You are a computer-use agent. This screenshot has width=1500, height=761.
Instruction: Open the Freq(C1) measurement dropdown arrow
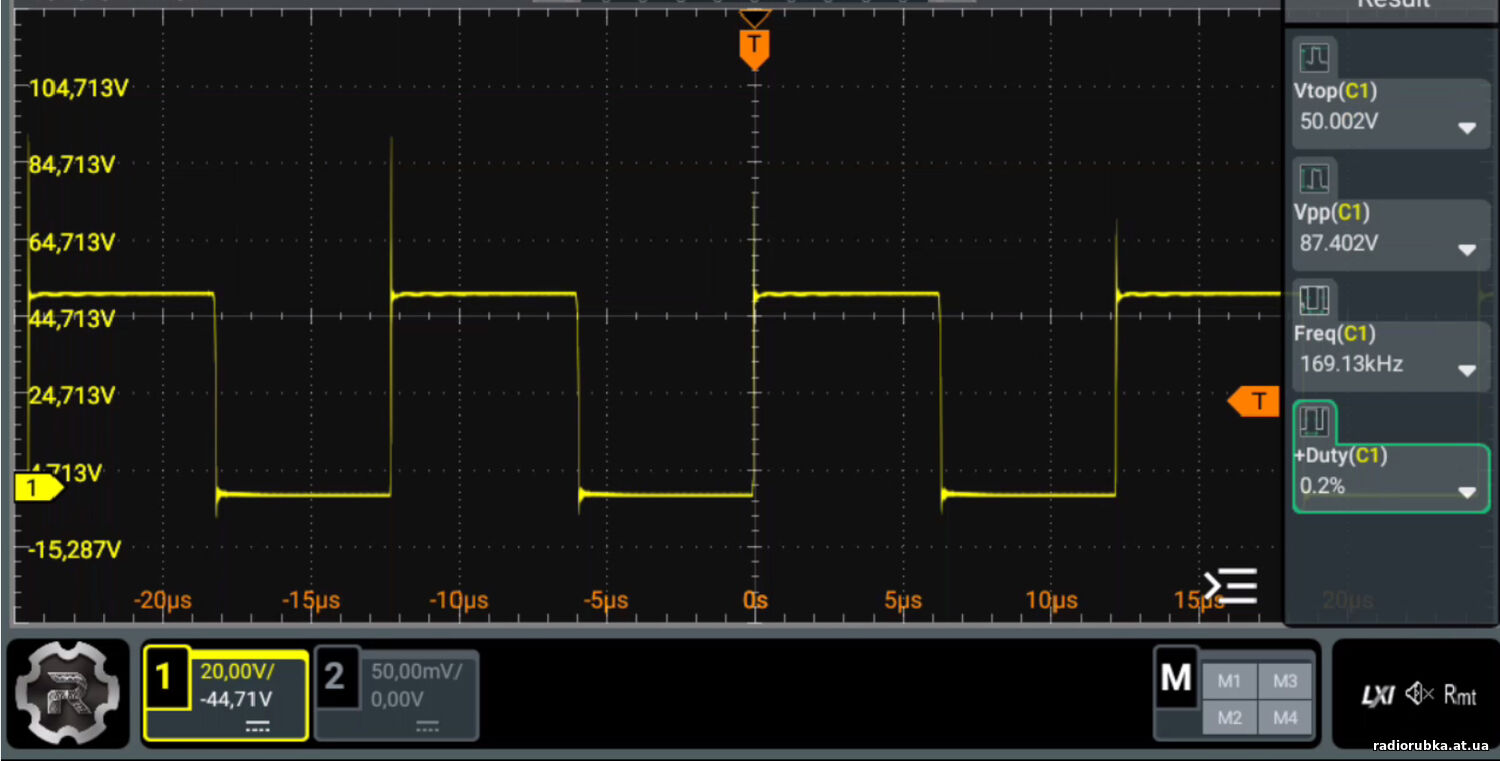pyautogui.click(x=1467, y=370)
